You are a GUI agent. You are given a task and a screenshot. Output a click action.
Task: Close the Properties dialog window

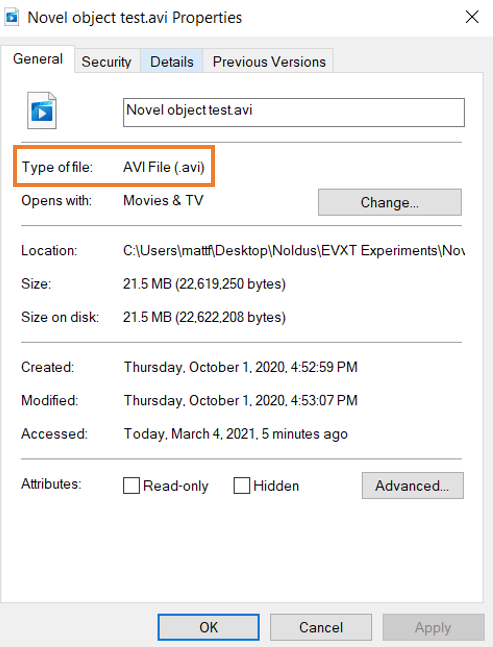[472, 17]
